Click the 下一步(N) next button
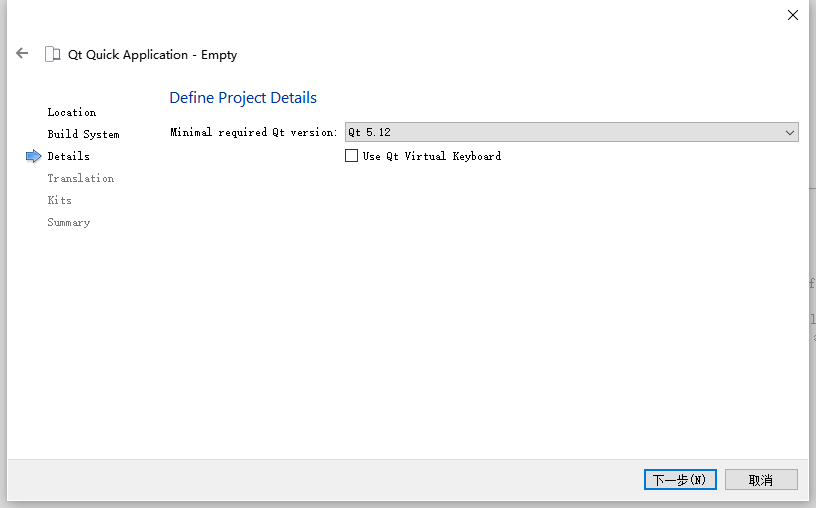This screenshot has width=816, height=508. (680, 479)
